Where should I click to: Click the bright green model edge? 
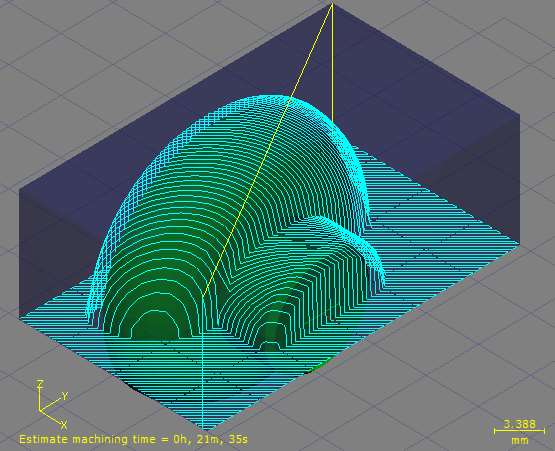321,365
